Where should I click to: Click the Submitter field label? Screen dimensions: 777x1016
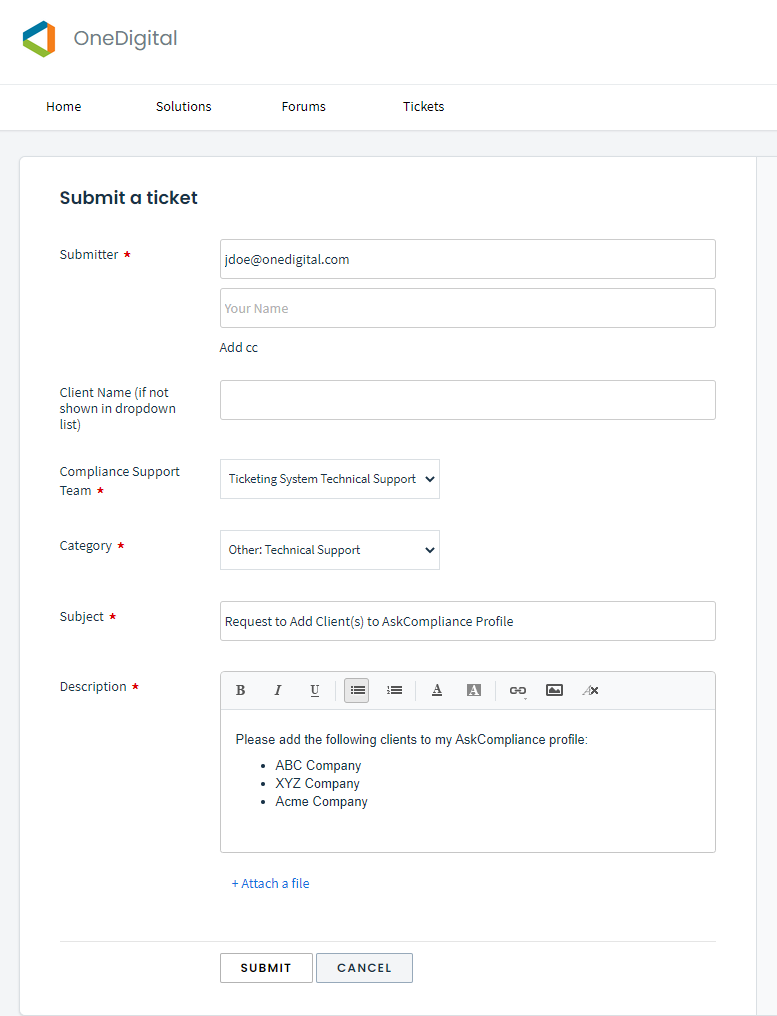(x=89, y=255)
